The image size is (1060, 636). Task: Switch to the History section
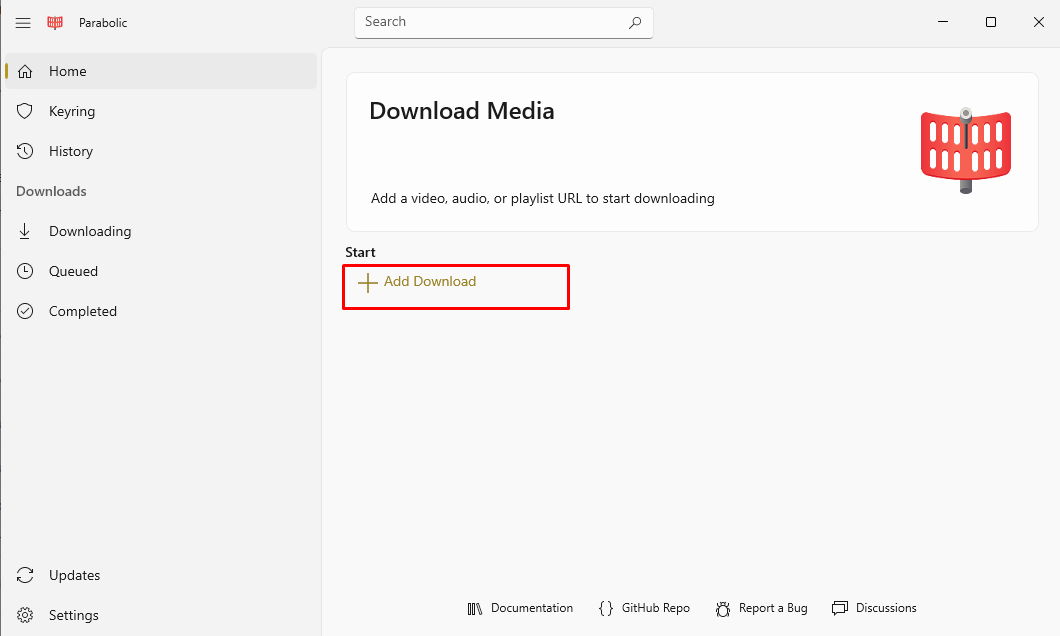(x=69, y=151)
